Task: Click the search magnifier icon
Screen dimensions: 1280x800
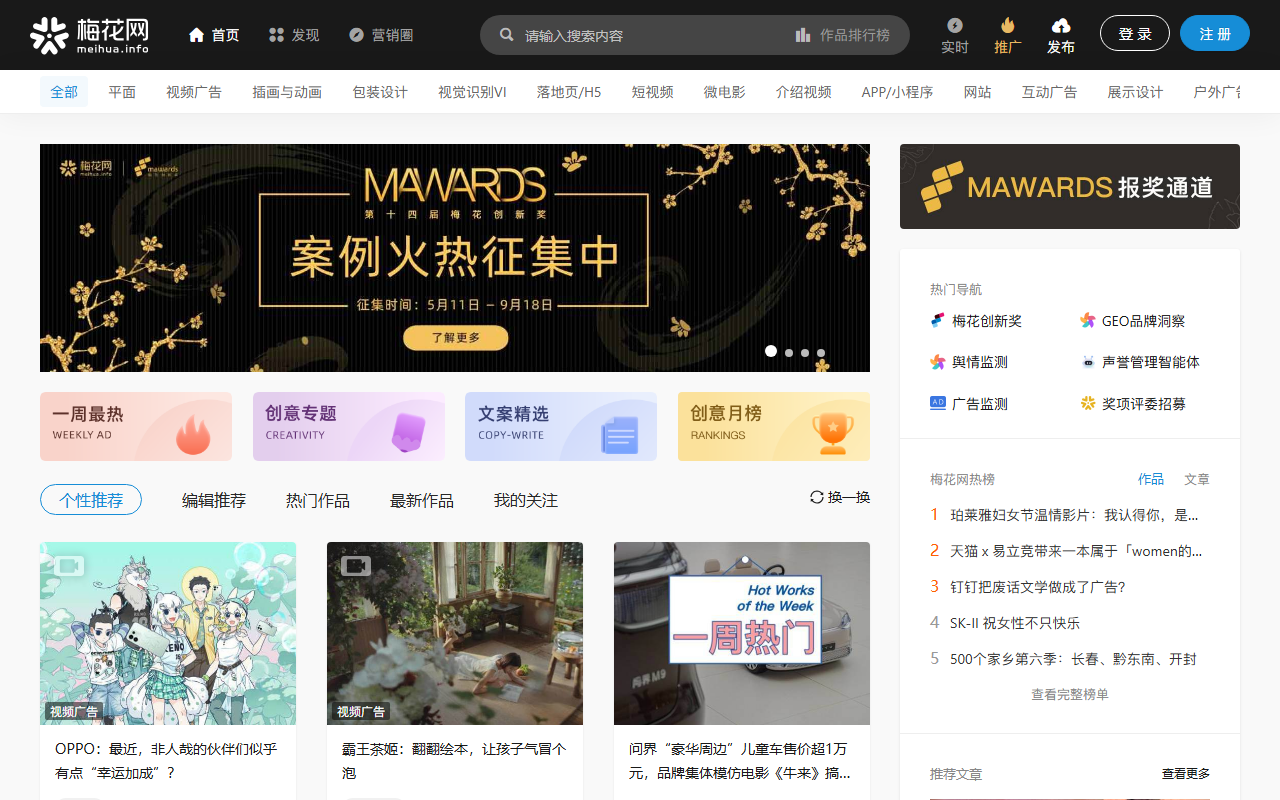Action: [x=507, y=35]
